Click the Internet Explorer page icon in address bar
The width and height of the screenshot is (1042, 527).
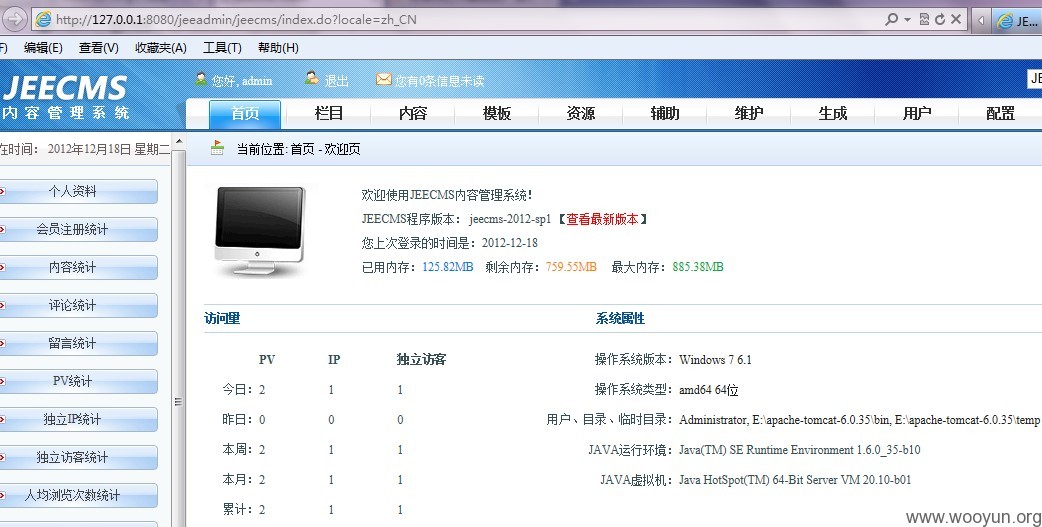coord(43,19)
